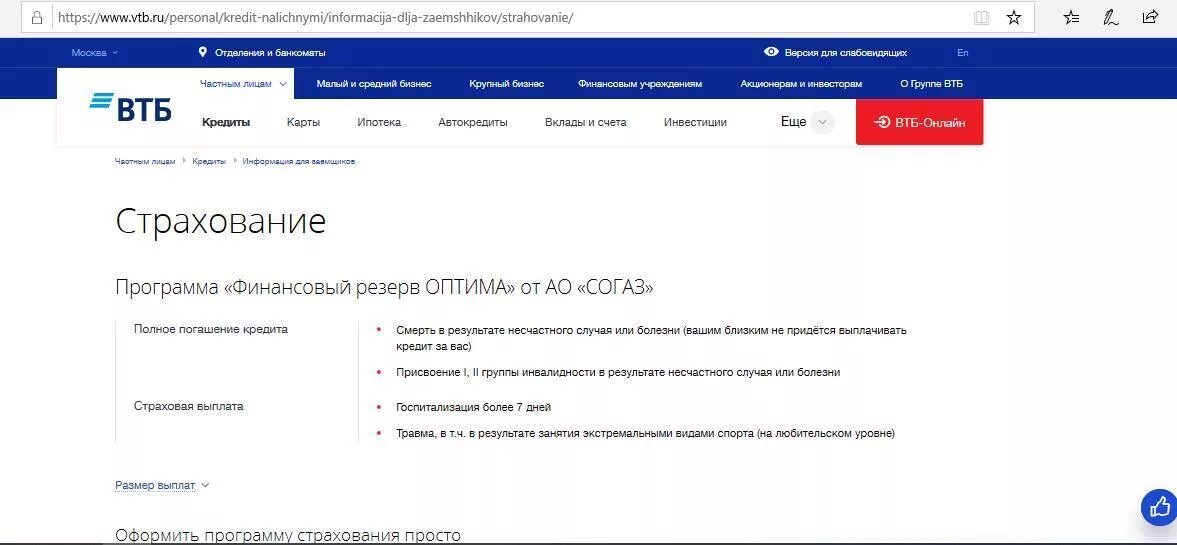Image resolution: width=1177 pixels, height=545 pixels.
Task: Click the Госпитализация более 7 дней item
Action: pyautogui.click(x=474, y=407)
